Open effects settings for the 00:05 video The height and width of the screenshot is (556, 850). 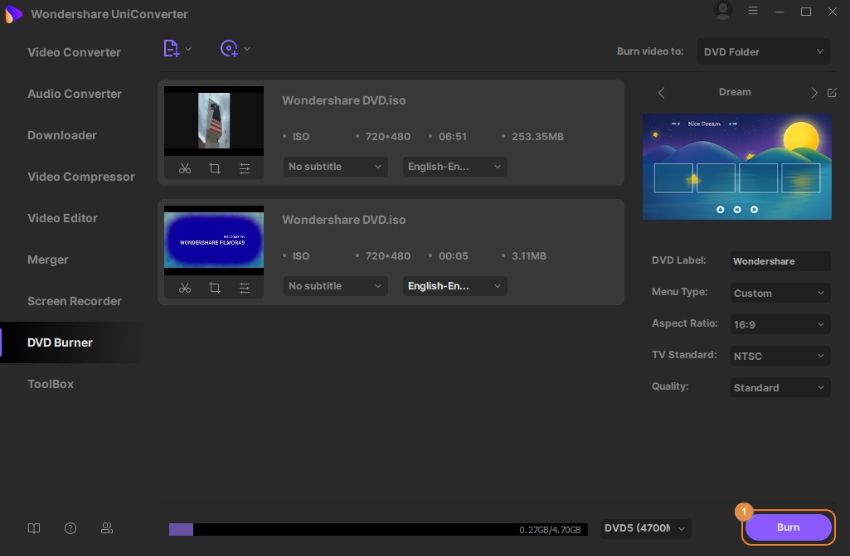244,288
